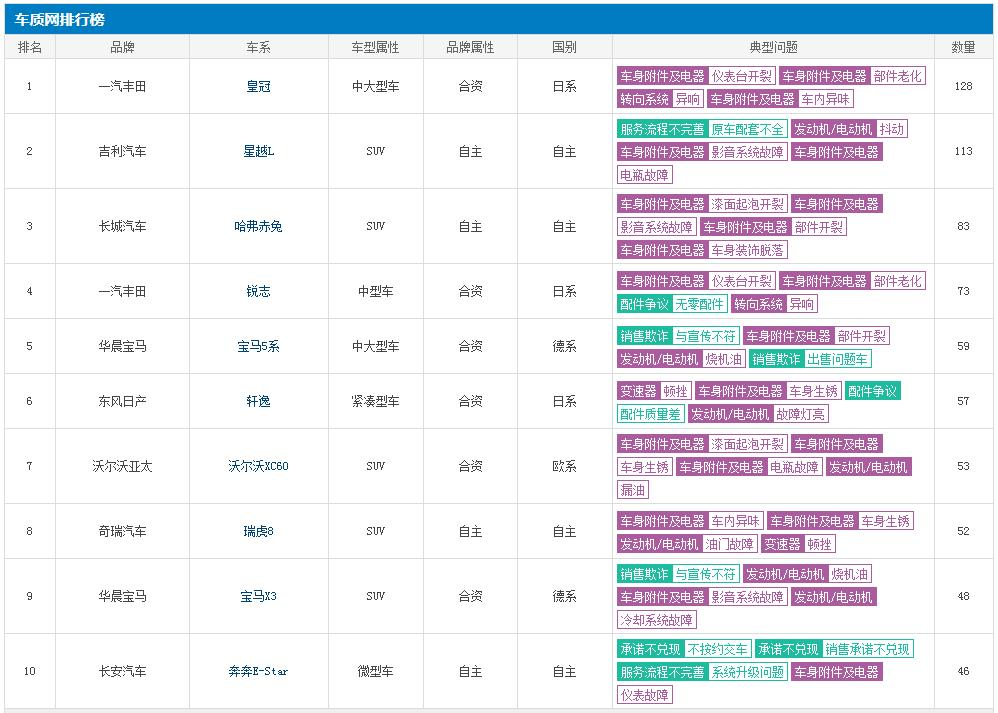Click 车内异味 tag in the 皇冠 row
Image resolution: width=998 pixels, height=713 pixels.
click(x=826, y=99)
